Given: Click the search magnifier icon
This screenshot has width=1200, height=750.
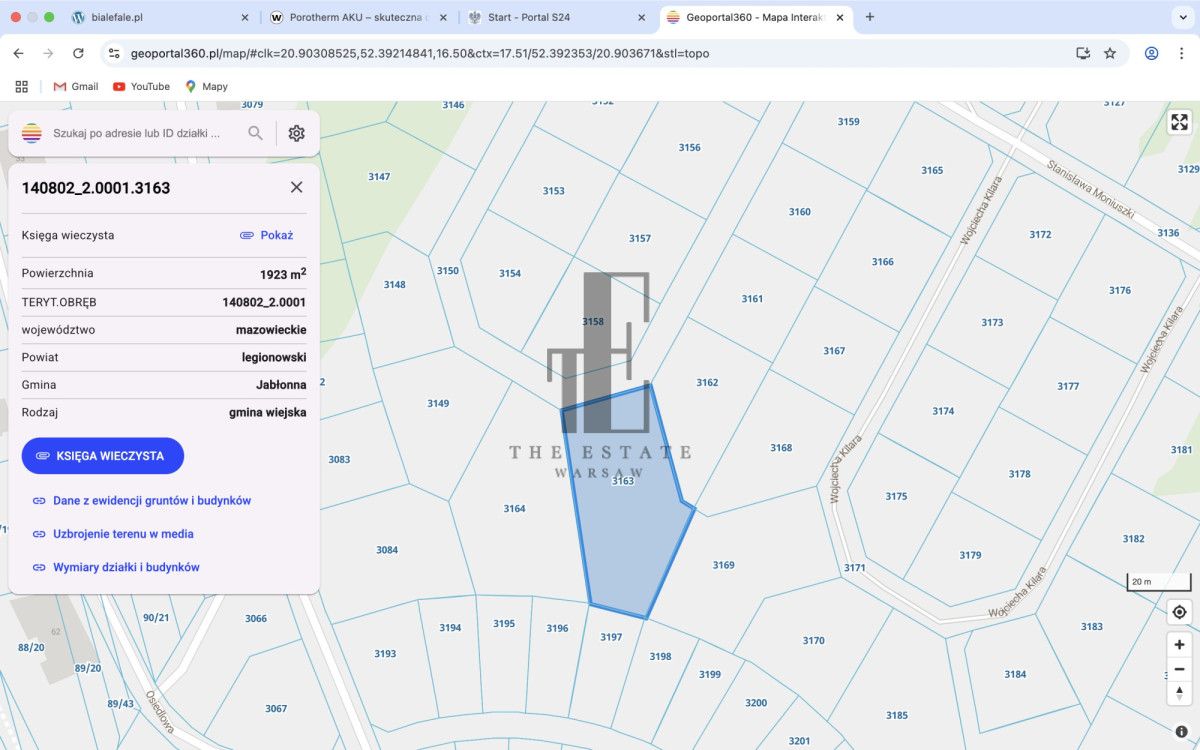Looking at the screenshot, I should point(256,133).
